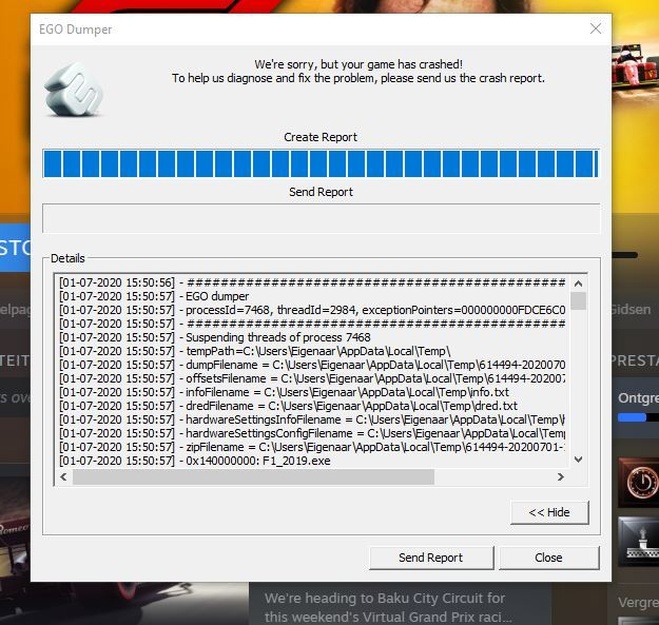Screen dimensions: 659x625
Task: Click the horizontal scroll right arrow
Action: pos(561,477)
